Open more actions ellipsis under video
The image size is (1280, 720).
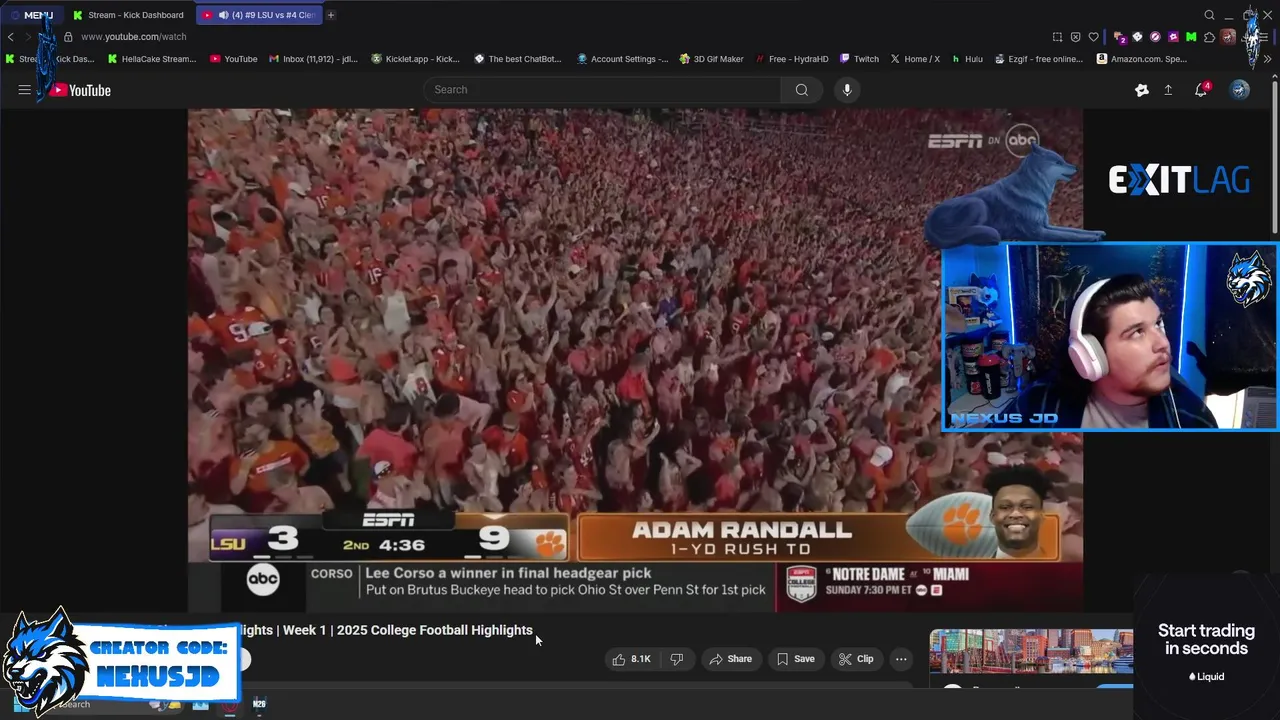pyautogui.click(x=901, y=659)
